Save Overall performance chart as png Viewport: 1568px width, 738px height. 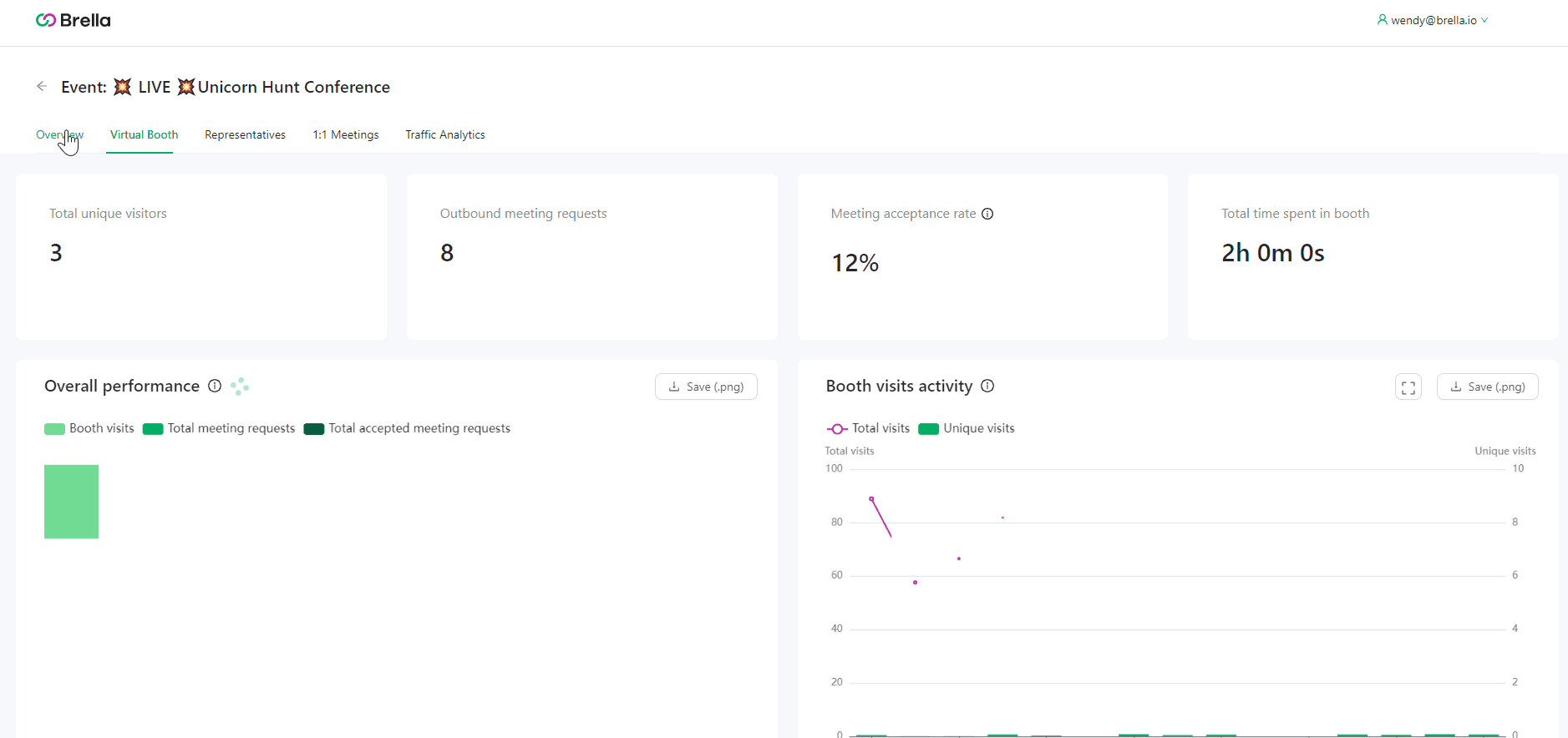(x=706, y=387)
